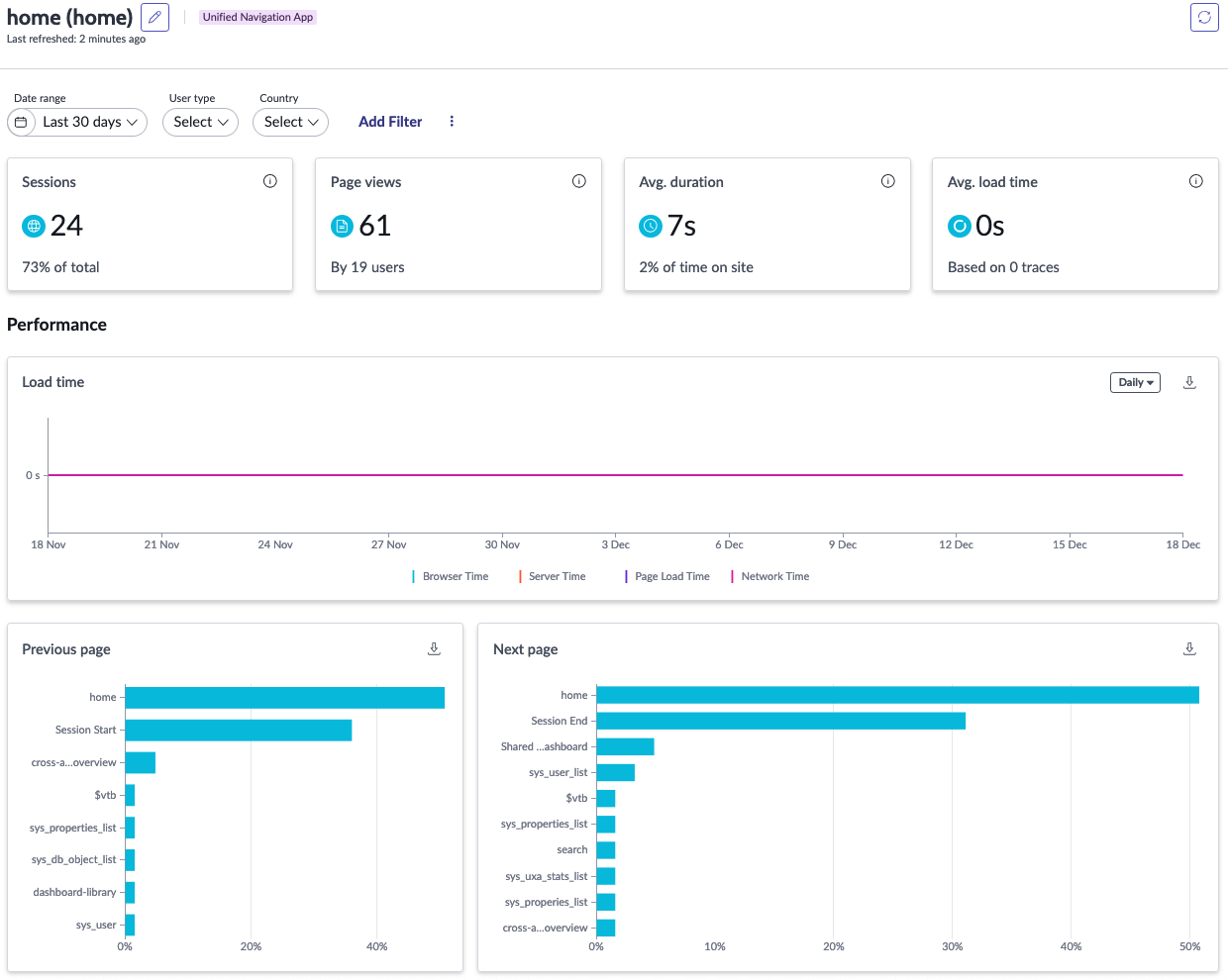1228x980 pixels.
Task: Click the $vtb label in Previous page chart
Action: click(105, 795)
